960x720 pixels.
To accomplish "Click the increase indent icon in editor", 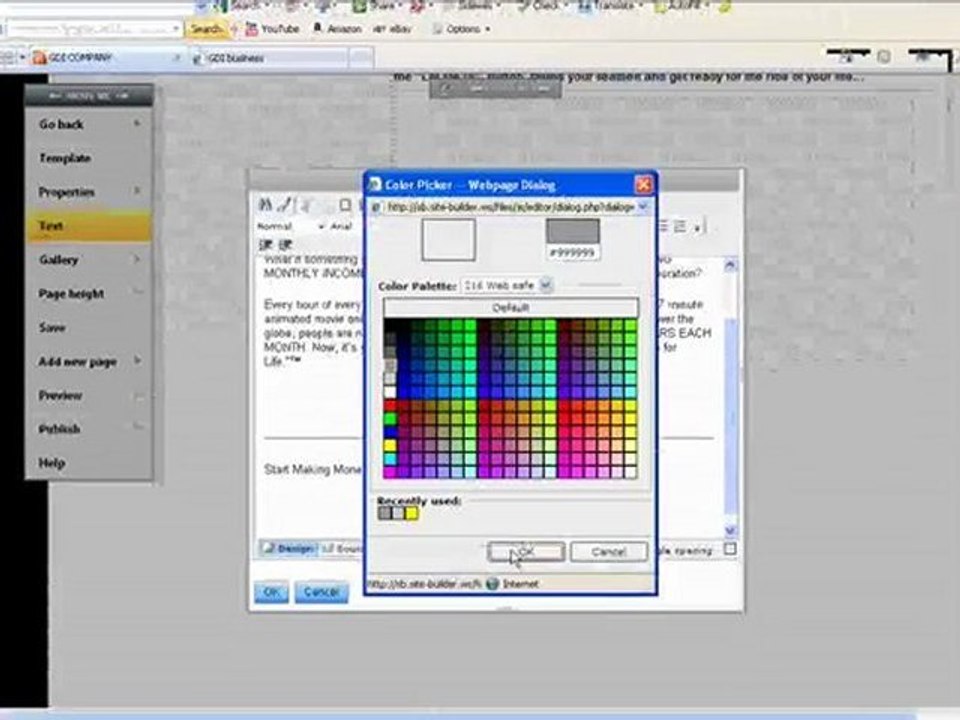I will click(286, 245).
